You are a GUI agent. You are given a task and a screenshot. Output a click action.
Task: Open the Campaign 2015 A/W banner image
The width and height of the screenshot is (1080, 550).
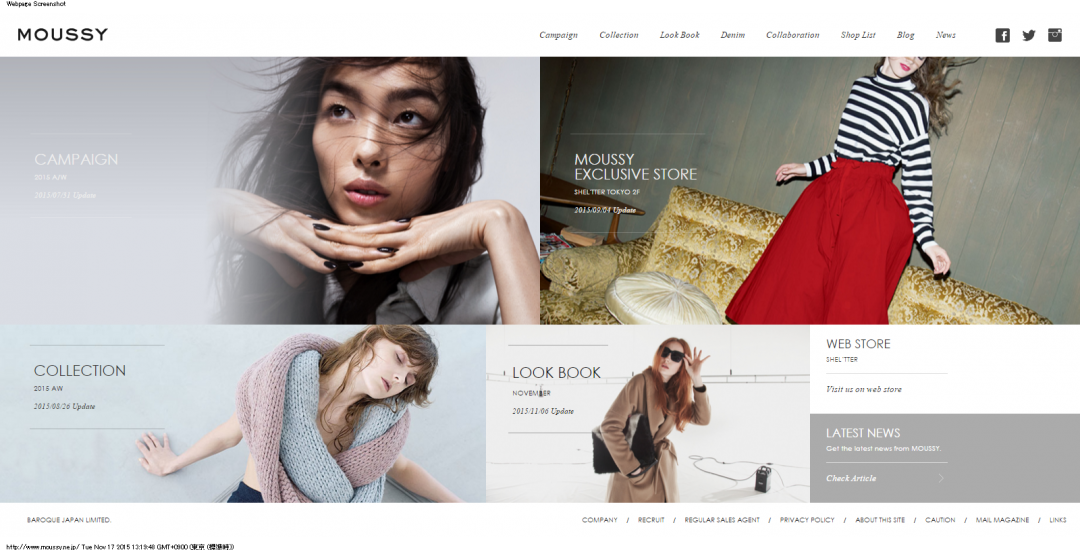tap(270, 190)
